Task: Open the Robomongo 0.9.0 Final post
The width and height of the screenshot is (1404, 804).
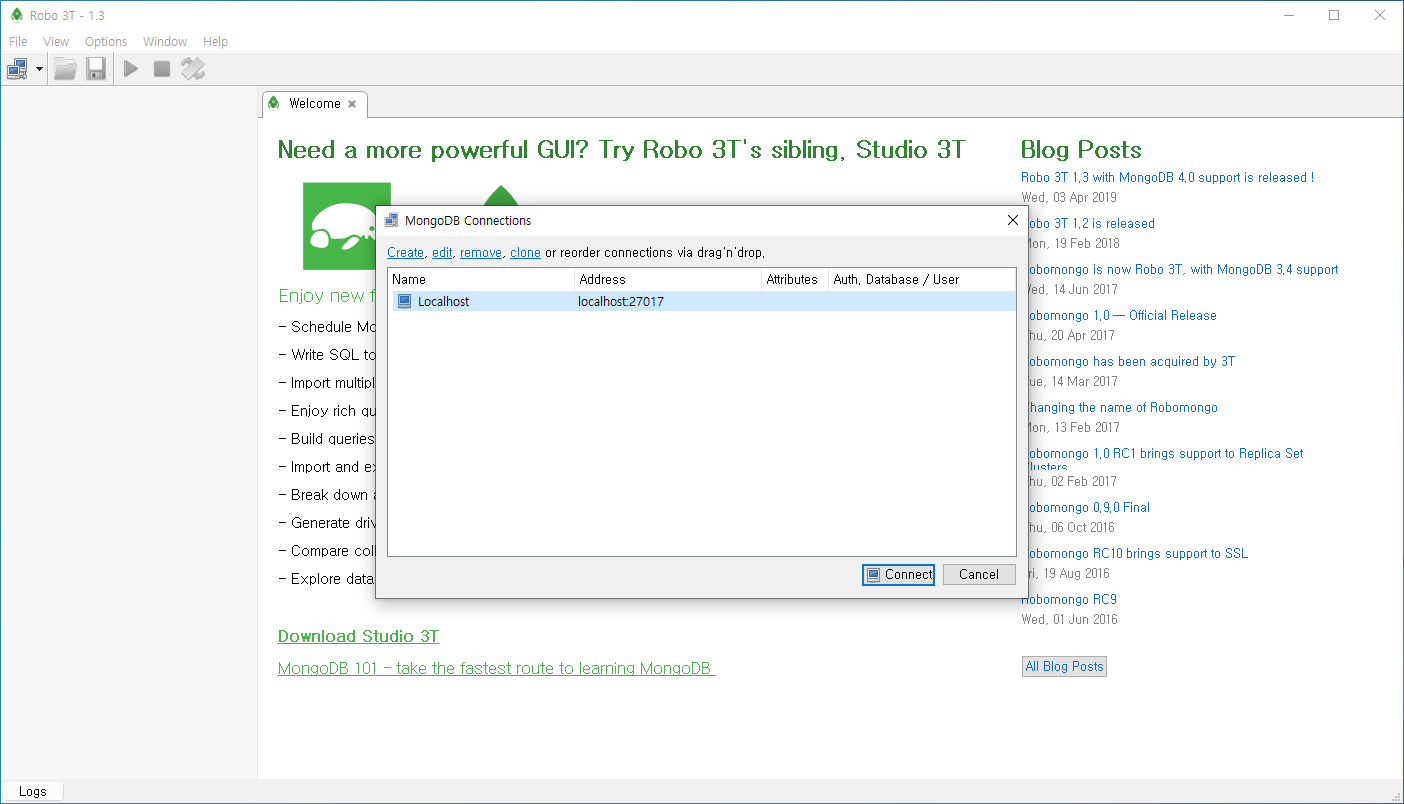Action: coord(1087,507)
